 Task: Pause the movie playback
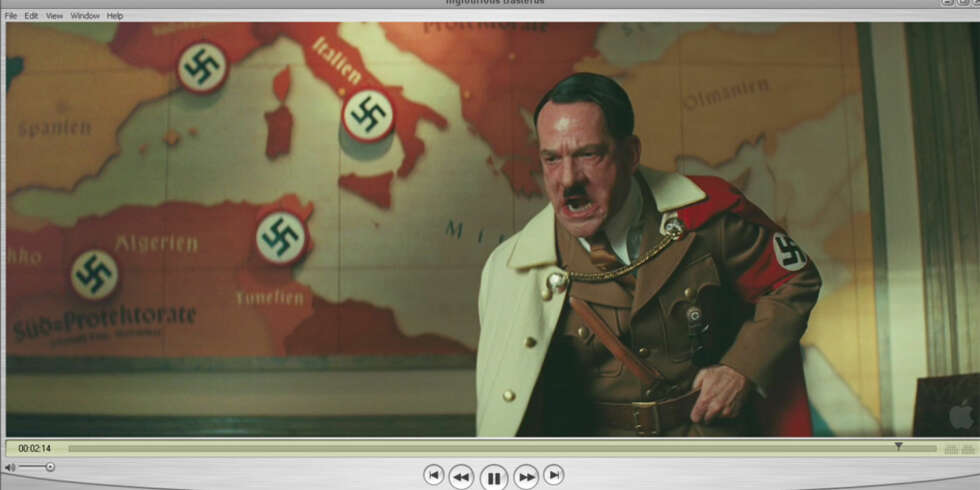pos(494,478)
